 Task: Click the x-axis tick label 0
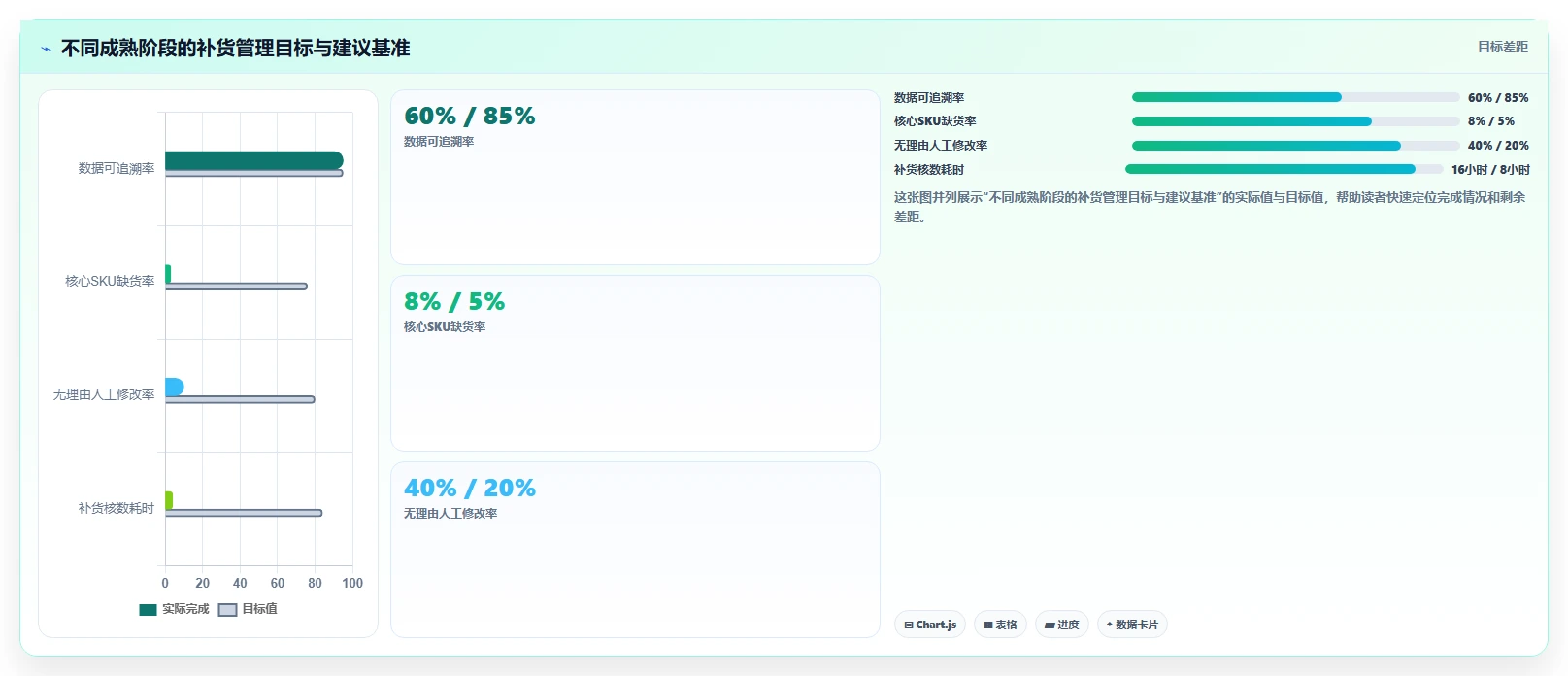point(165,583)
